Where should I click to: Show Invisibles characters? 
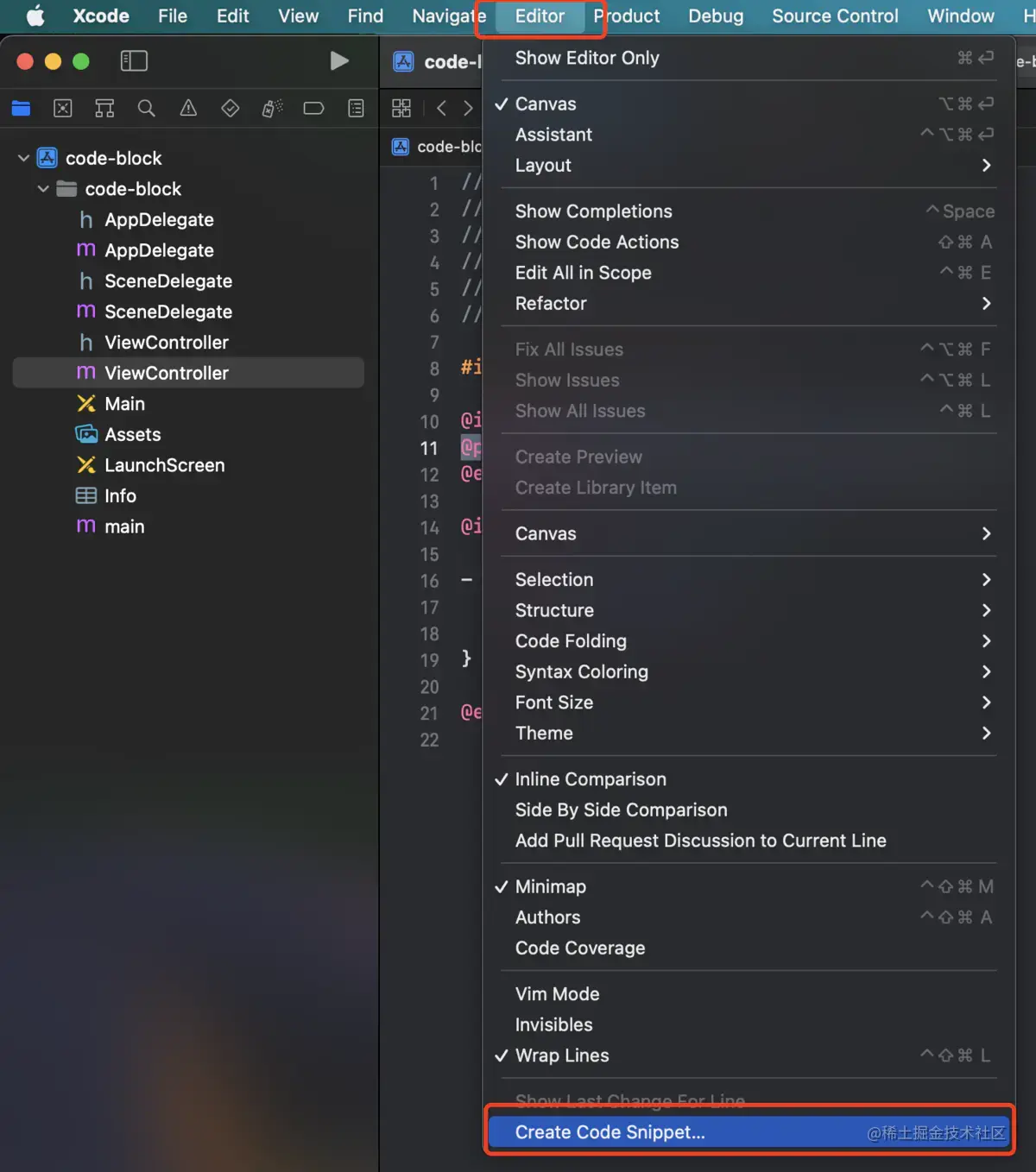(749, 1025)
